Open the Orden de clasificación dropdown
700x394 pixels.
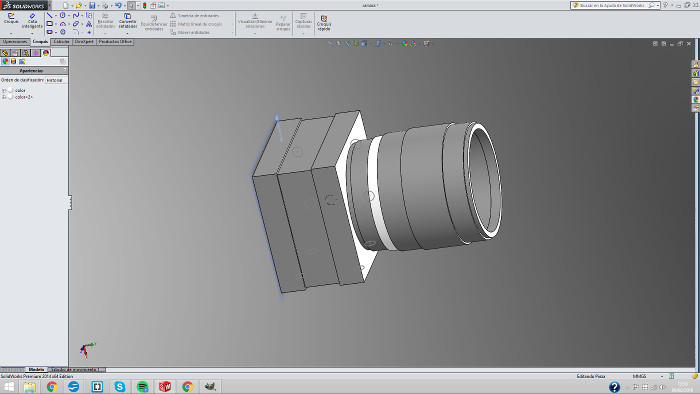[x=56, y=80]
